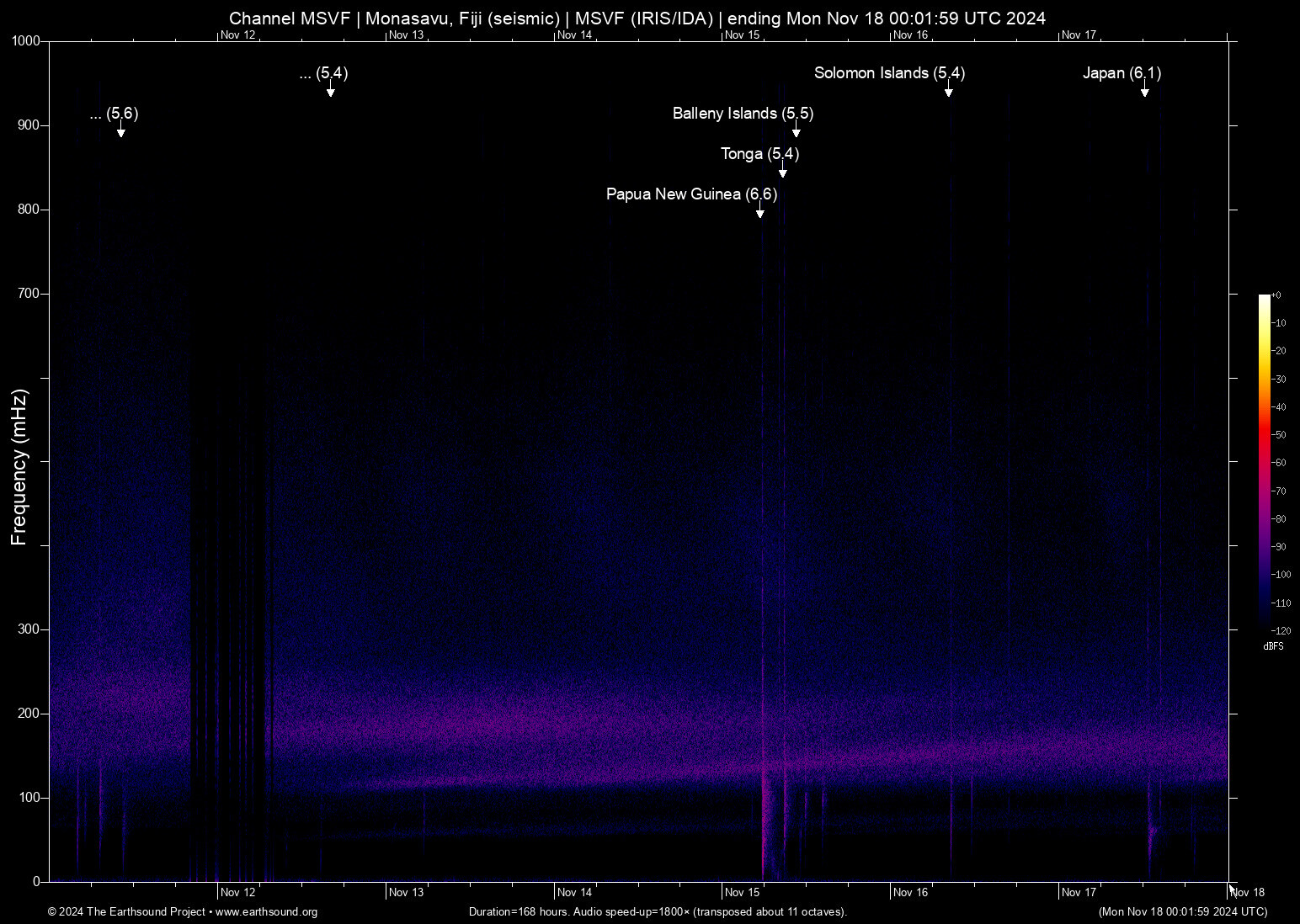This screenshot has width=1300, height=924.
Task: Click the Solomon Islands (5.4) label
Action: (889, 73)
